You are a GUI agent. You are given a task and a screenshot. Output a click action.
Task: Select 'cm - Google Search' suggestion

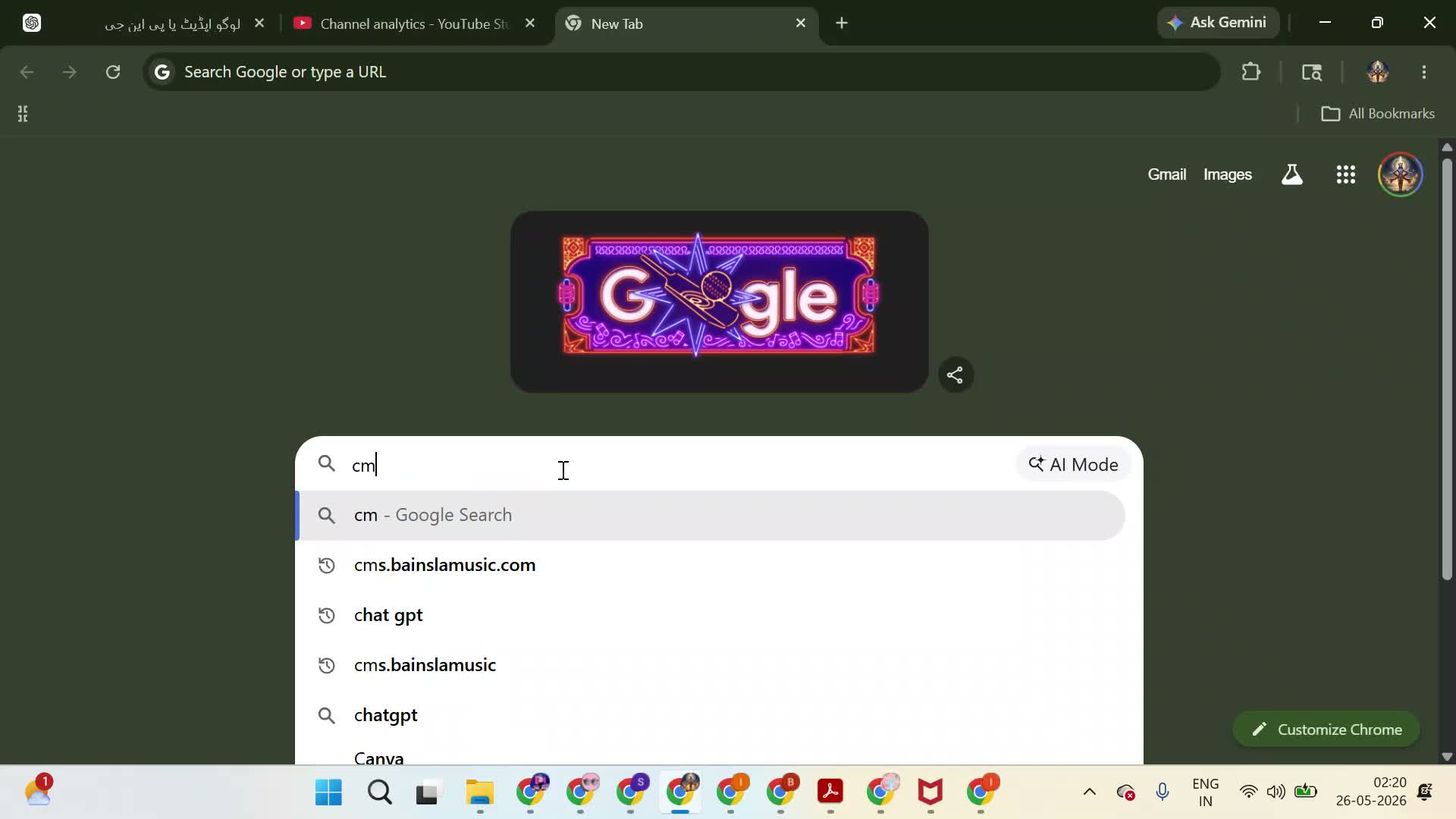[x=711, y=516]
